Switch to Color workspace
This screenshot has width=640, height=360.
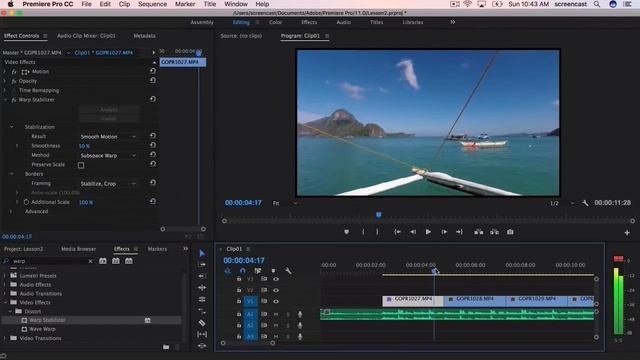click(276, 22)
